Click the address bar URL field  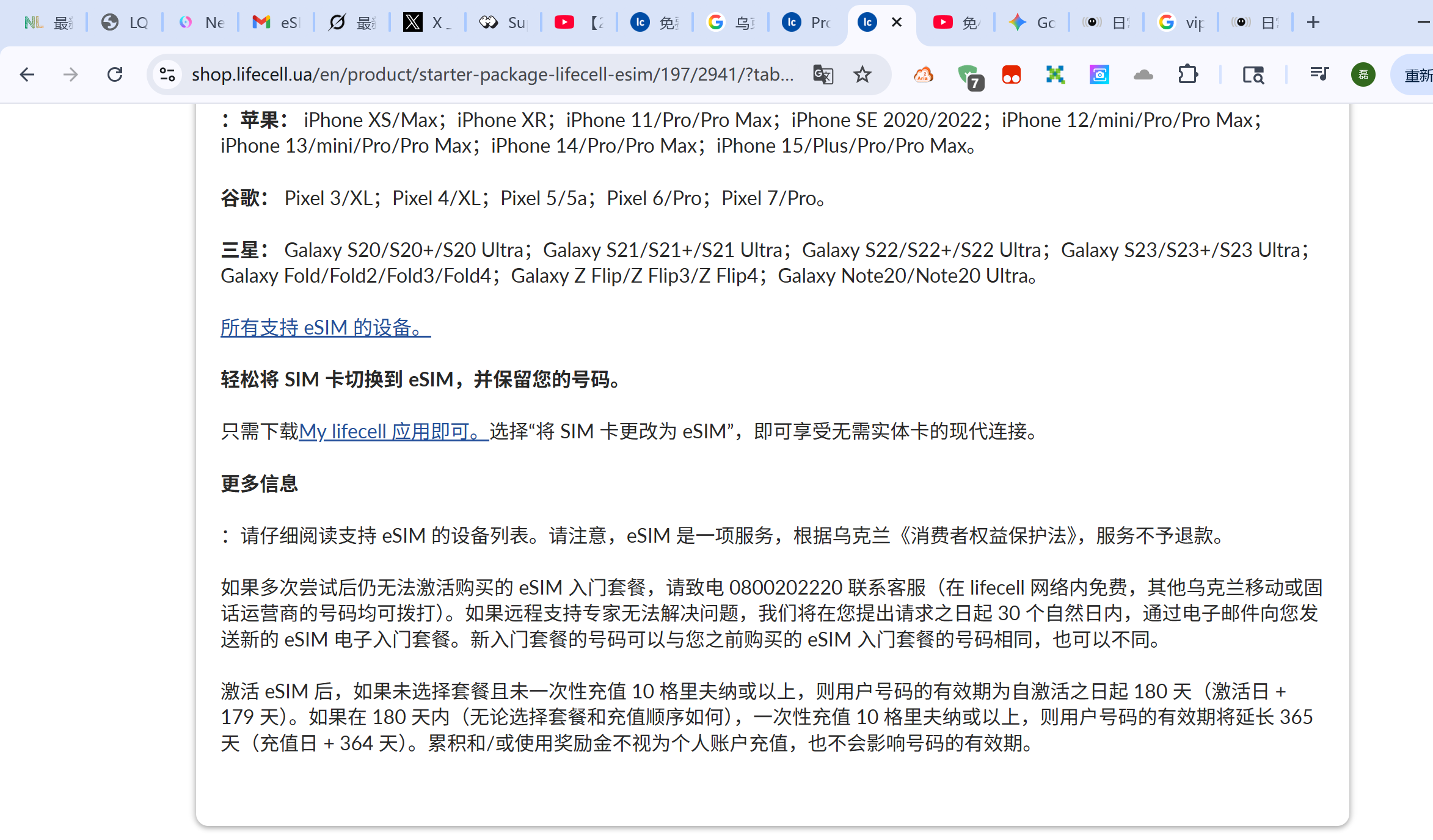pyautogui.click(x=492, y=74)
